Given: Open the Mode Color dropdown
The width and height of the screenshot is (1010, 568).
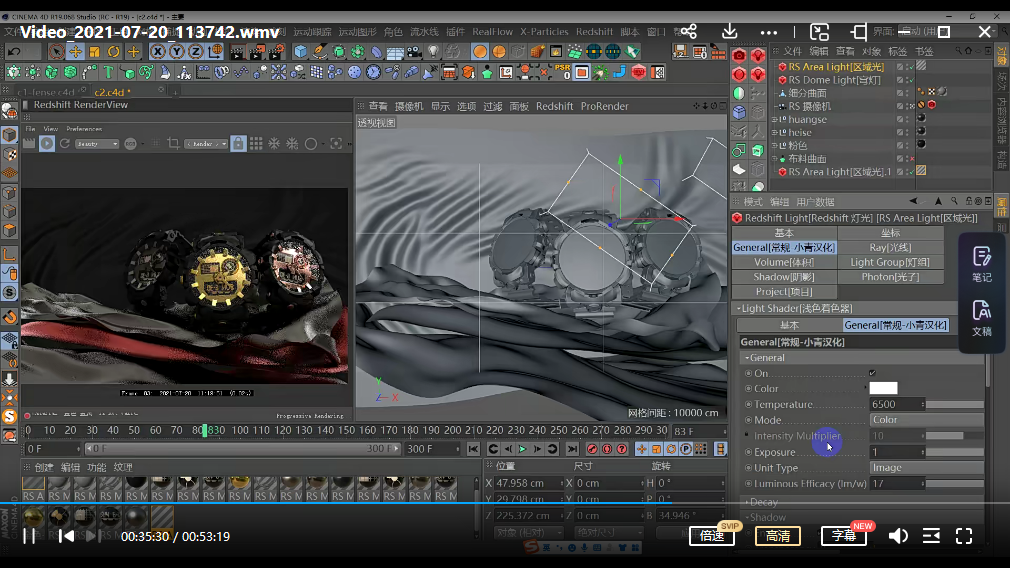Looking at the screenshot, I should click(926, 420).
